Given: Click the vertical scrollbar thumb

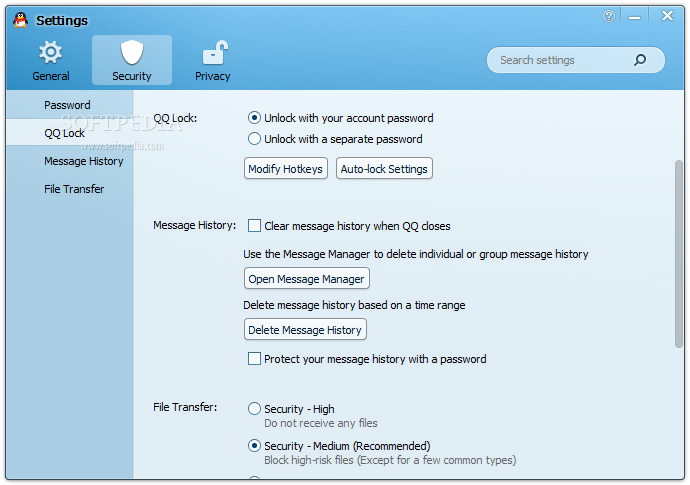Looking at the screenshot, I should 679,254.
